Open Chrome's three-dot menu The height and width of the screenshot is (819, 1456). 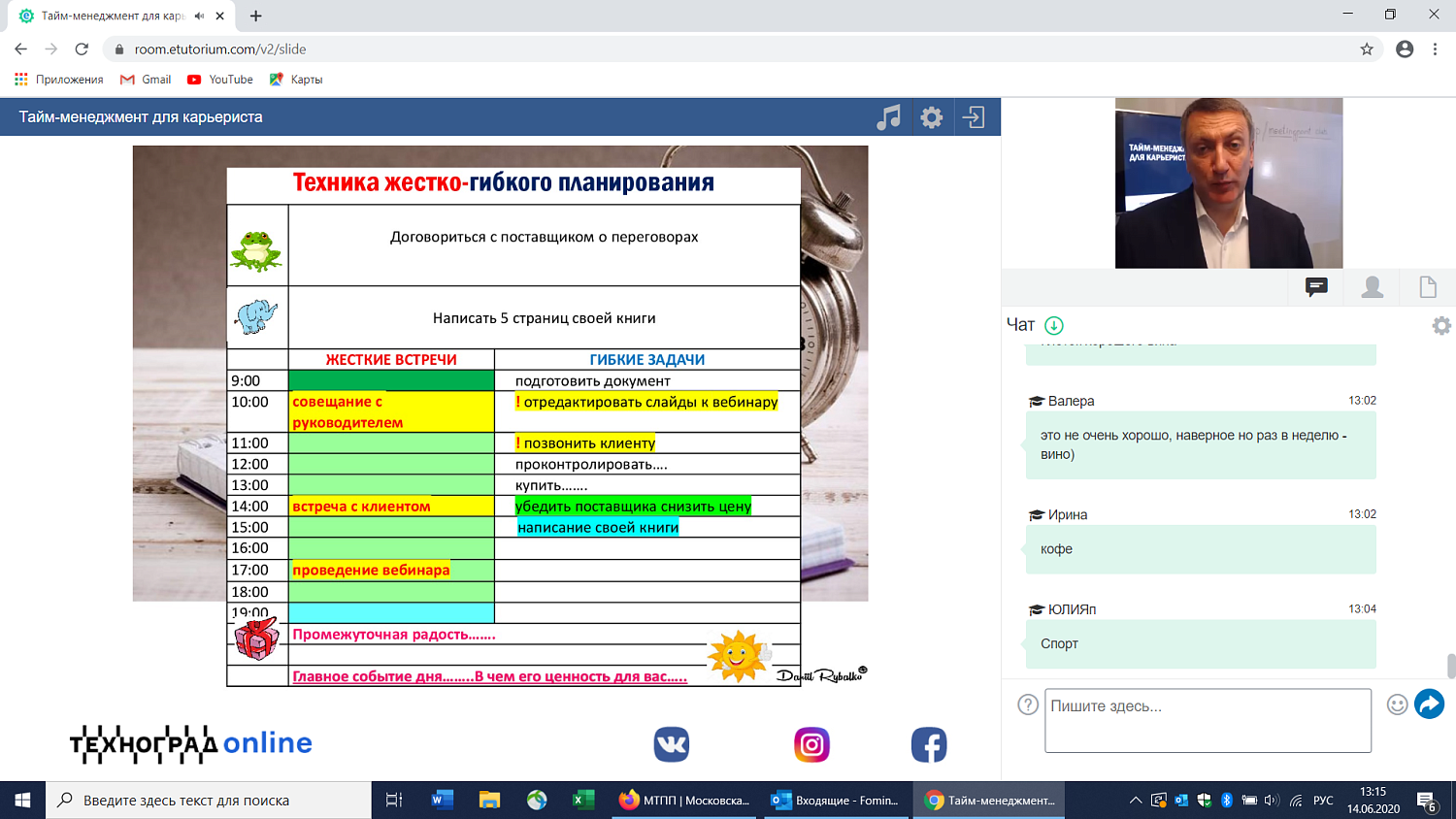[1435, 49]
